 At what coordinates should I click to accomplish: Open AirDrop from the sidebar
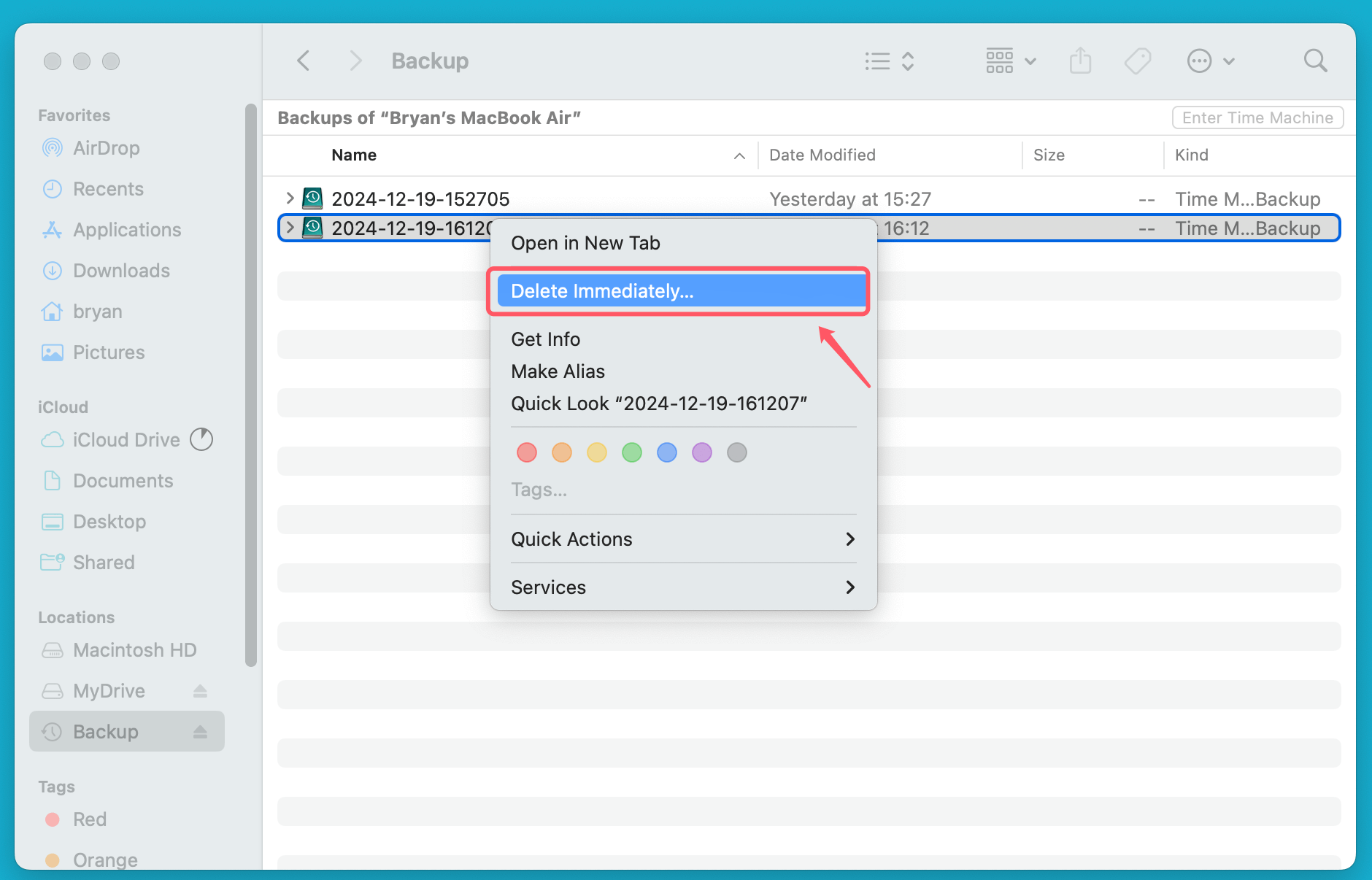point(106,148)
